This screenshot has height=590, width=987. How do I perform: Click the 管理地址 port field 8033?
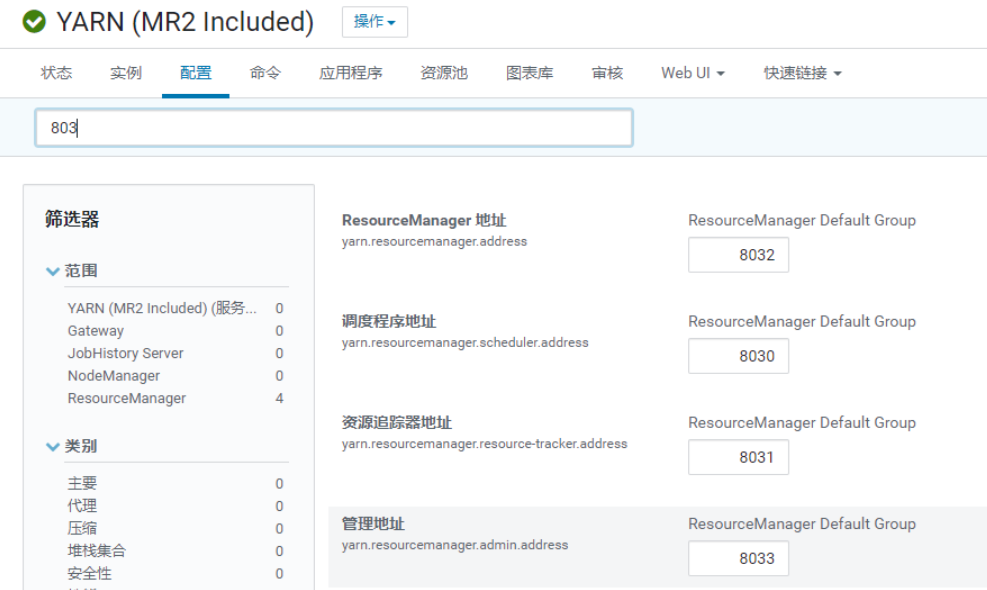click(738, 558)
